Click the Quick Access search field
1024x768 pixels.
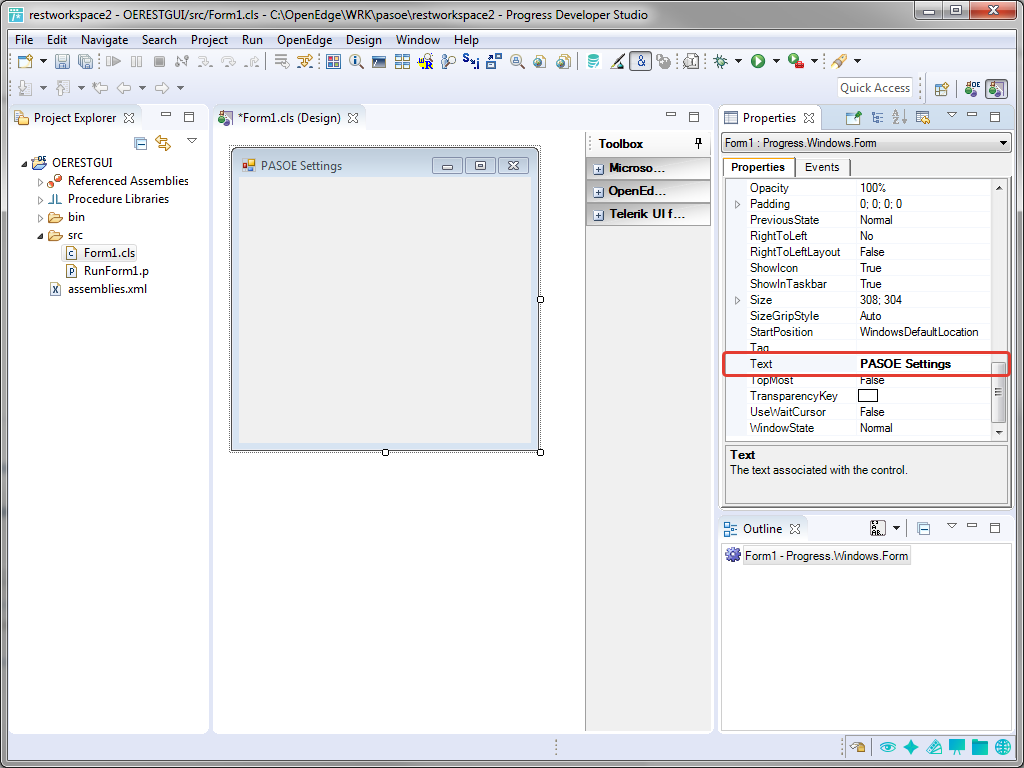coord(874,88)
